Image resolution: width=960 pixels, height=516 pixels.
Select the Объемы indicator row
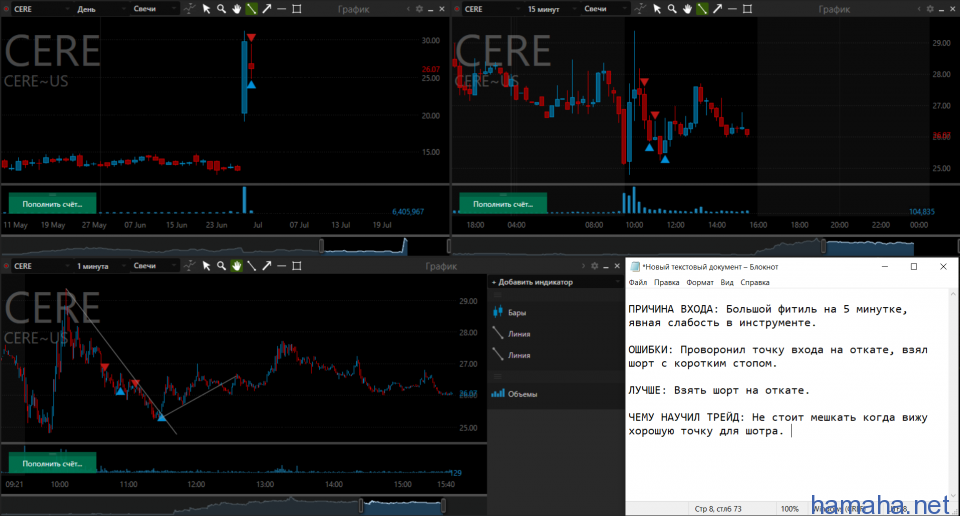556,394
